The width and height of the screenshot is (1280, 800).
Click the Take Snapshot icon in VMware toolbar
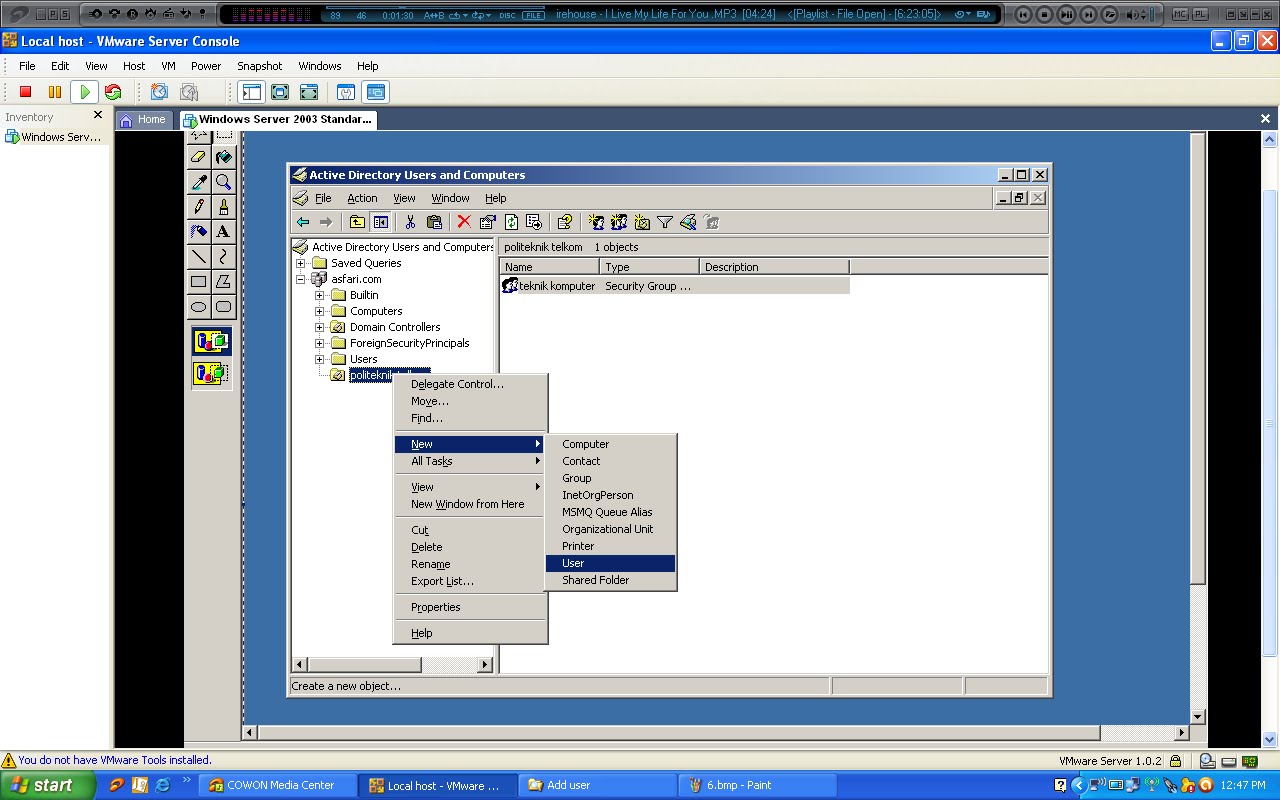(159, 92)
